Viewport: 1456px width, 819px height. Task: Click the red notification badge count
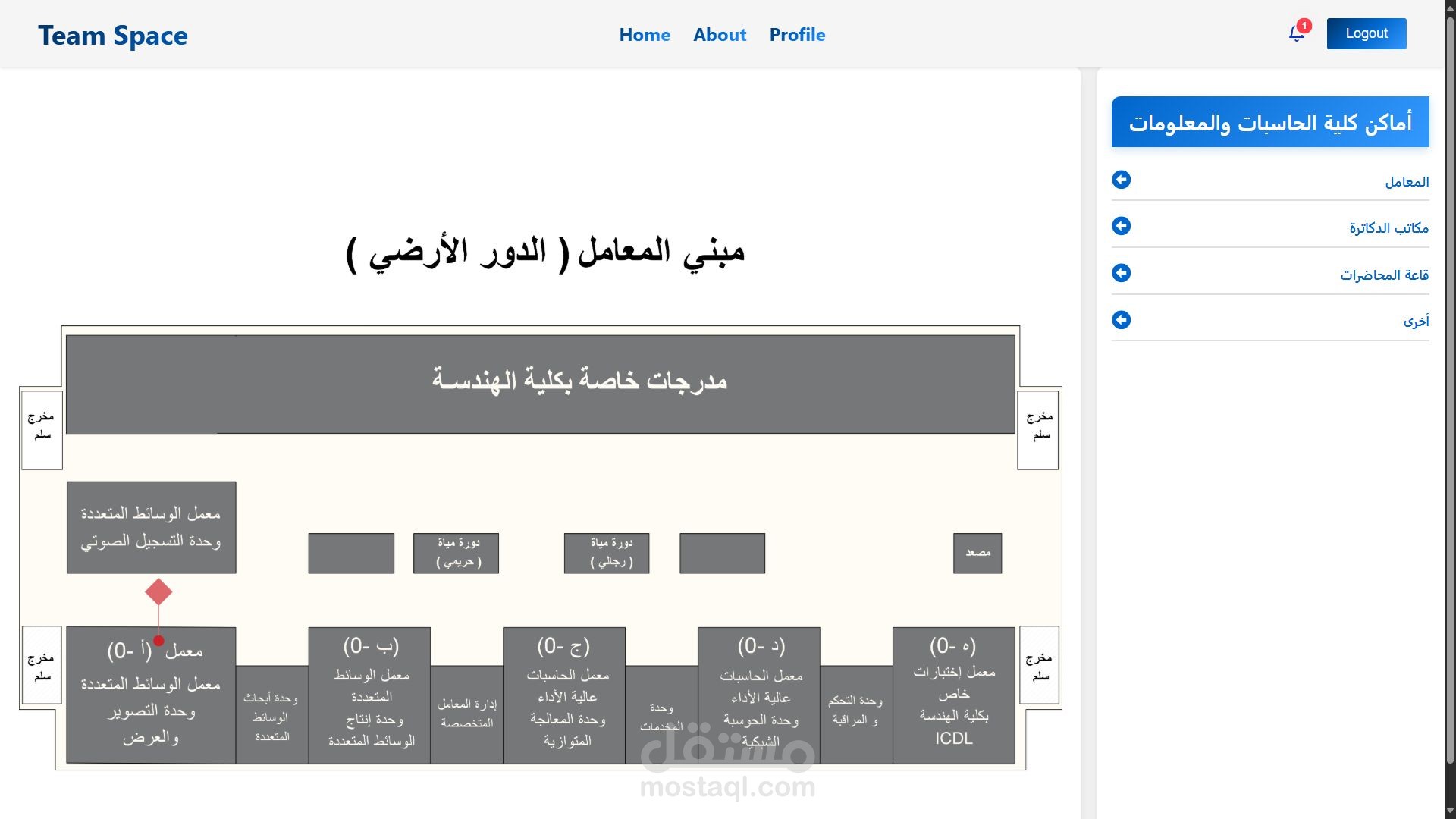pyautogui.click(x=1304, y=26)
